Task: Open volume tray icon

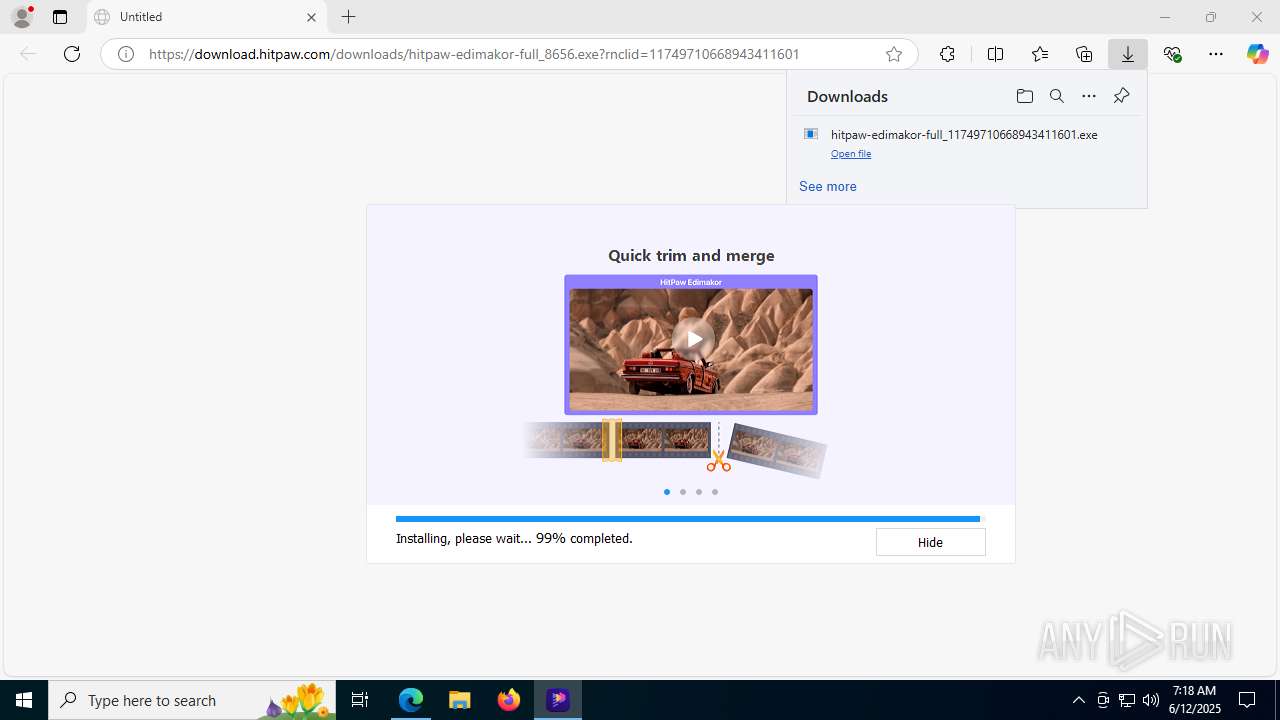Action: pyautogui.click(x=1151, y=700)
